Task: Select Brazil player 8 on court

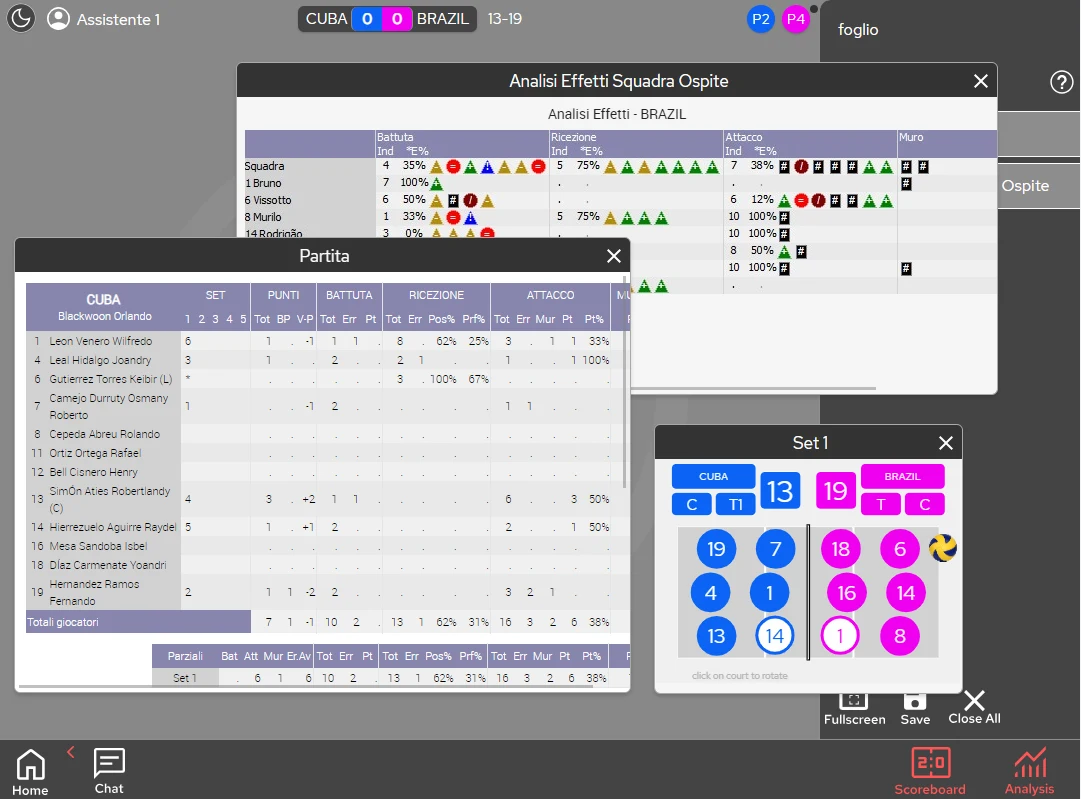Action: tap(900, 636)
